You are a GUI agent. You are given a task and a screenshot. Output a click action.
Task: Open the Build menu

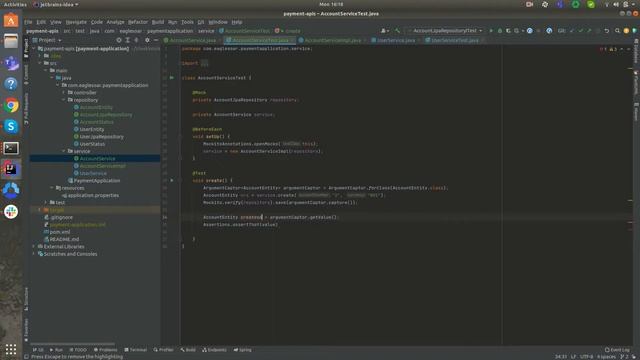[158, 22]
